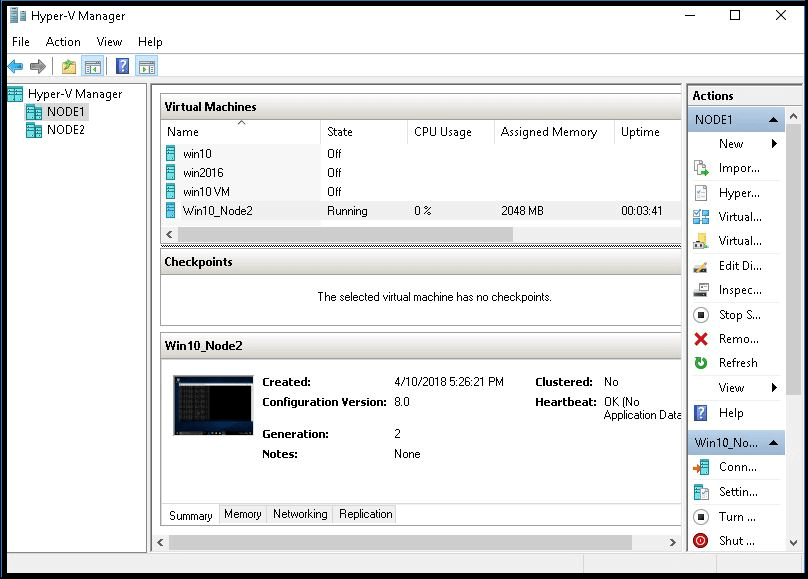The image size is (808, 579).
Task: Click the Stop S... action label
Action: (x=739, y=315)
